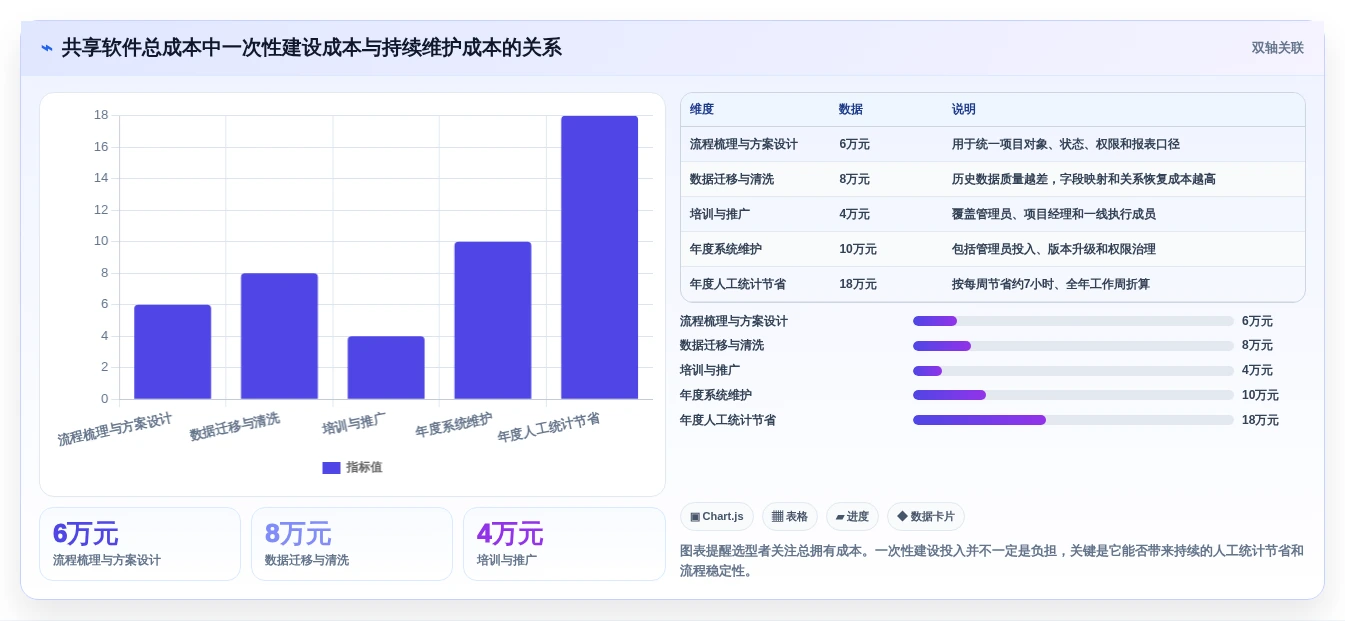The width and height of the screenshot is (1345, 621).
Task: Click the footer paragraph starting 图表提醒选型者
Action: tap(992, 561)
